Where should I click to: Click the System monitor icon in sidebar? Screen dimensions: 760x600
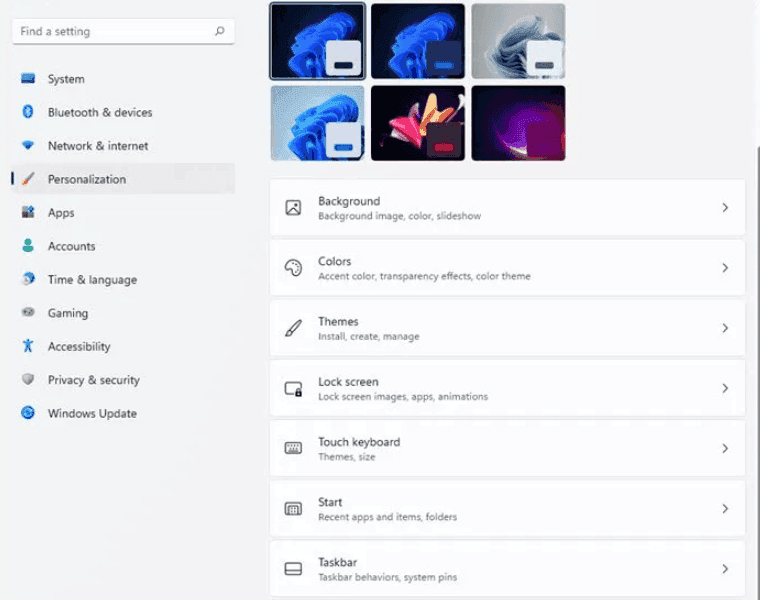point(28,79)
